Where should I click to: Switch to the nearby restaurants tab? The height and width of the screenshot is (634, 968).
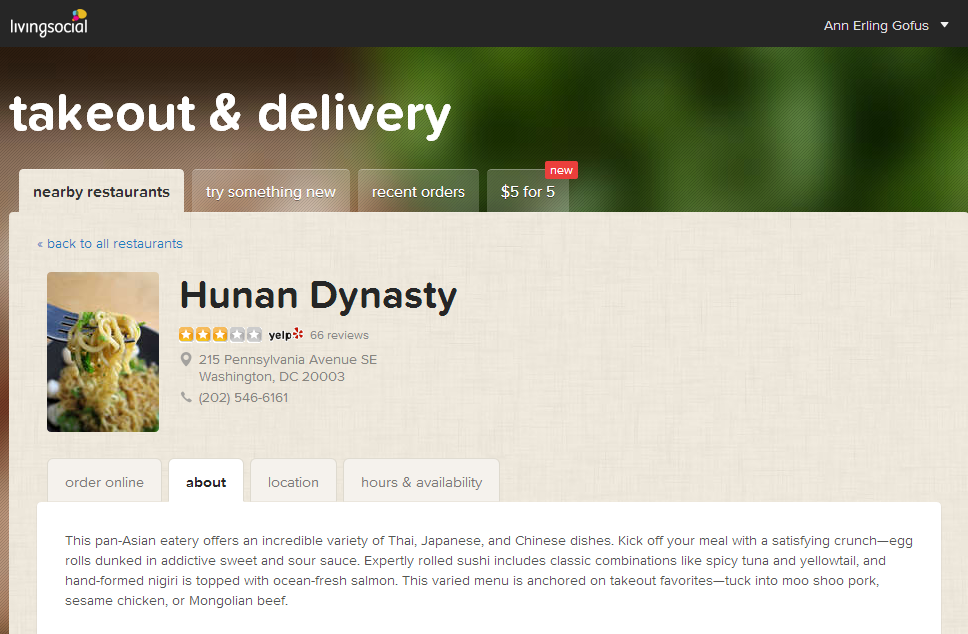tap(101, 192)
